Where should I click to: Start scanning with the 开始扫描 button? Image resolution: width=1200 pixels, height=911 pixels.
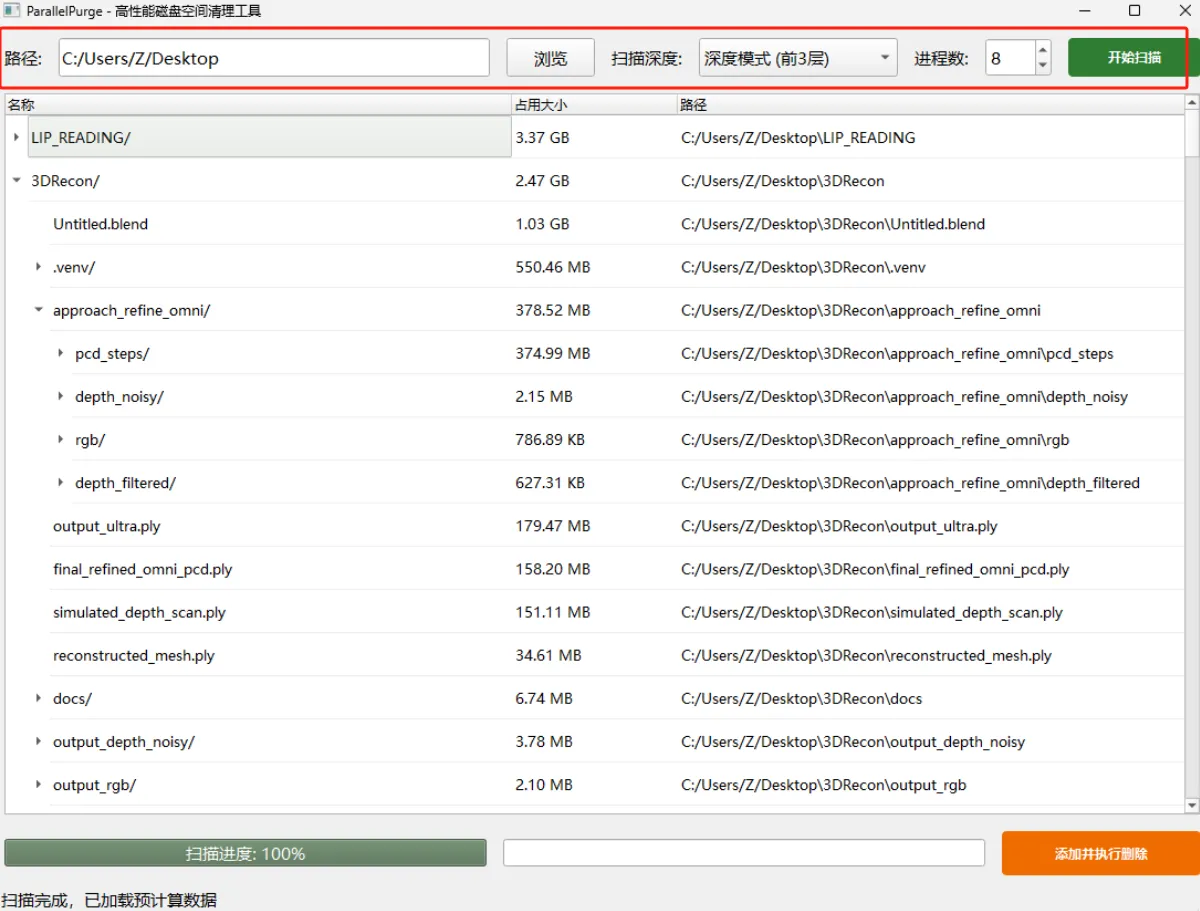[x=1134, y=58]
